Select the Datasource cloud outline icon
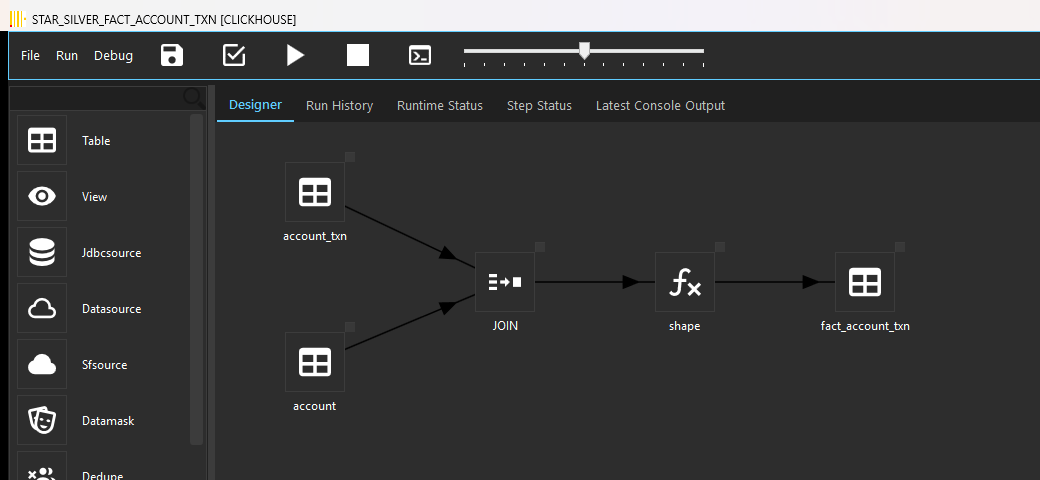The width and height of the screenshot is (1040, 480). (42, 308)
